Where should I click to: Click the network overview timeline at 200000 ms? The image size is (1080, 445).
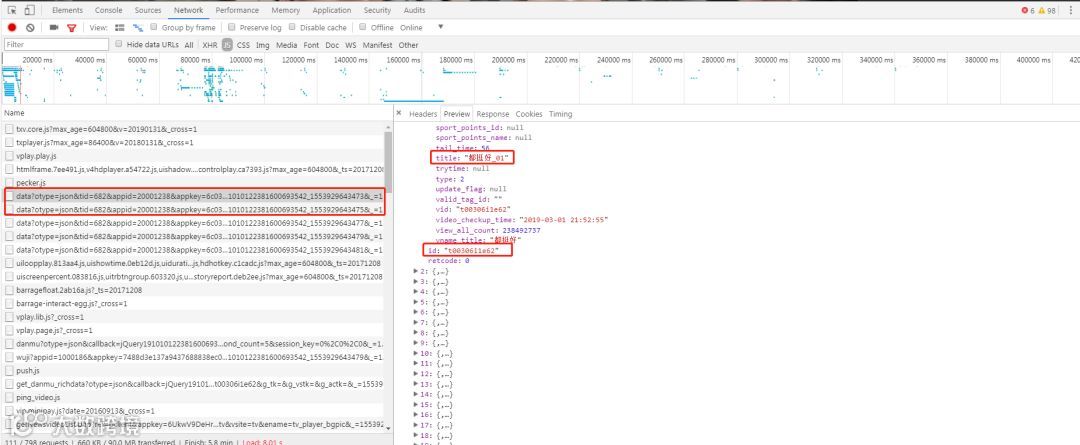508,60
